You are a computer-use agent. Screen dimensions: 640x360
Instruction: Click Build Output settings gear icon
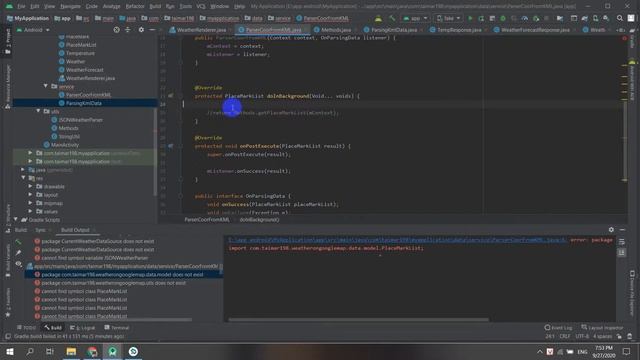611,230
